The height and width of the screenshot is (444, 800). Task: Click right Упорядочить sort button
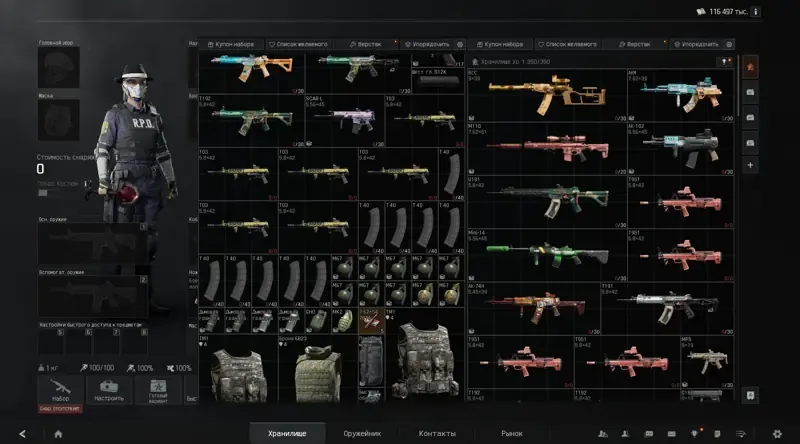(x=696, y=44)
